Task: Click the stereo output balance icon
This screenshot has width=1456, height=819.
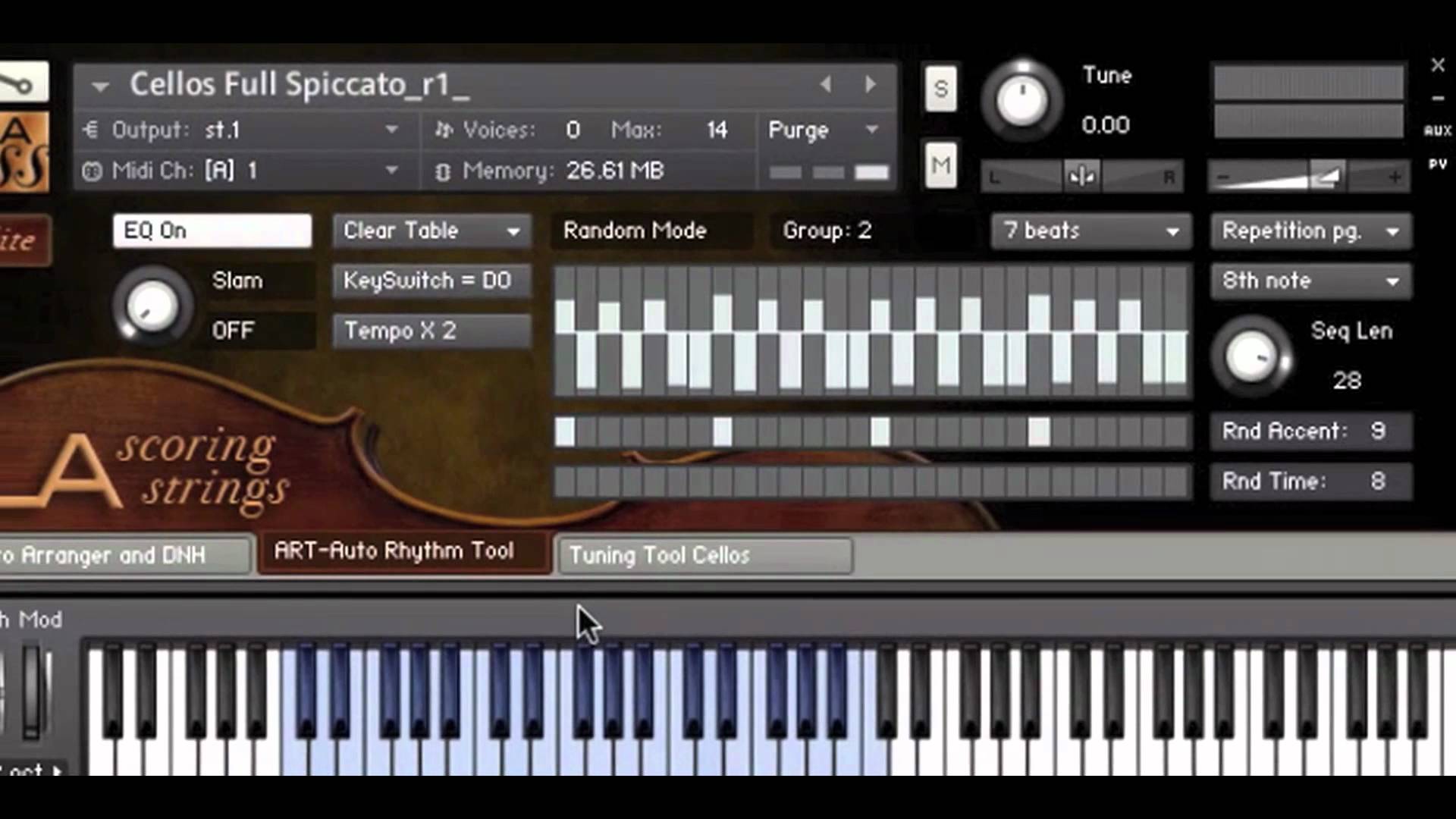Action: click(x=1081, y=177)
